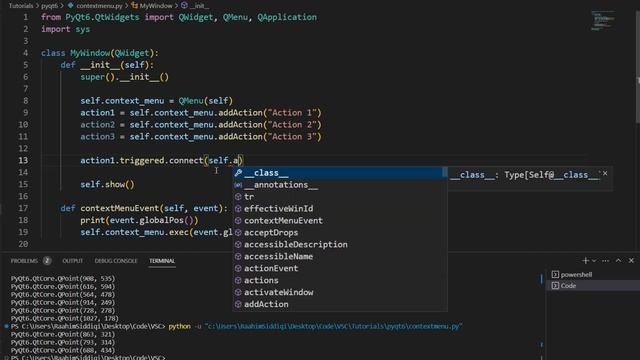Click method icon beside acceptDrops
640x360 pixels.
point(238,233)
